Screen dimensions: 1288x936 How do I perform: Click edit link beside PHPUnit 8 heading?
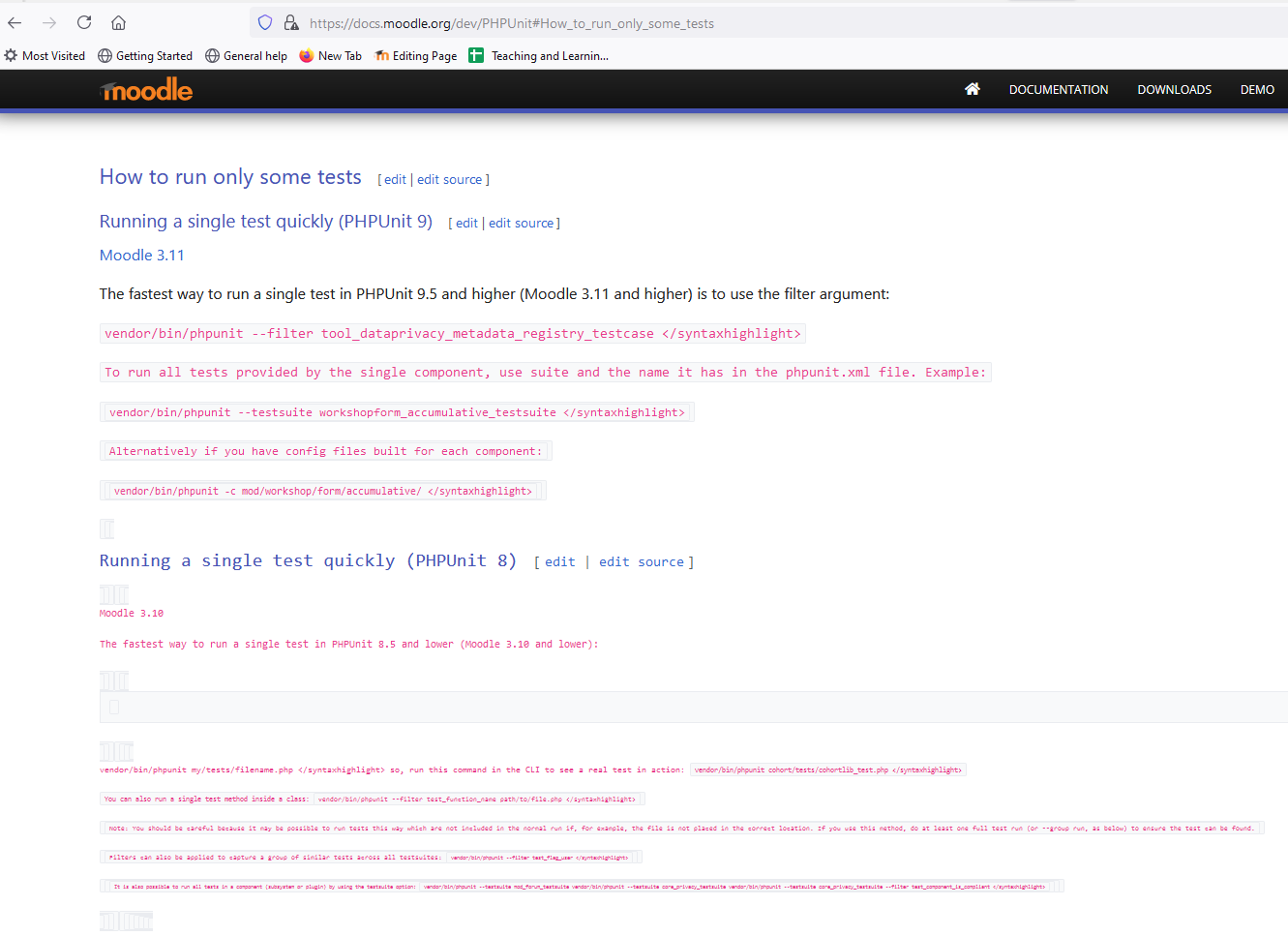pyautogui.click(x=559, y=561)
